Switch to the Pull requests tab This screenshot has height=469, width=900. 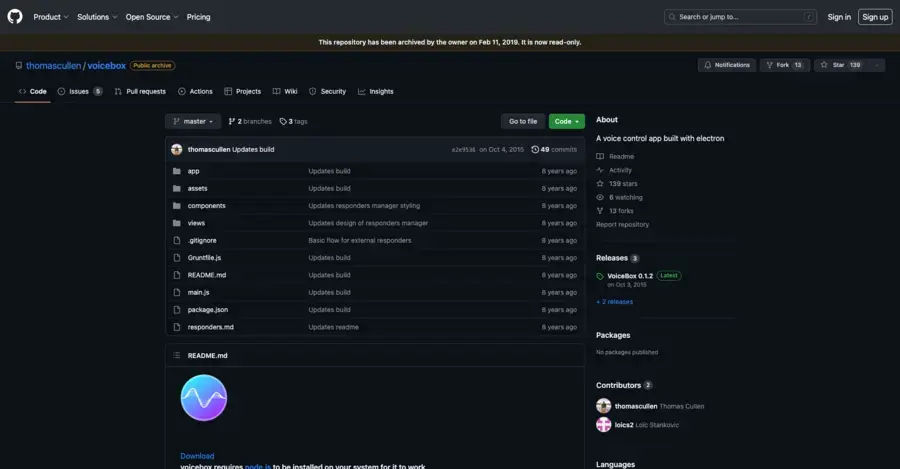click(x=140, y=91)
